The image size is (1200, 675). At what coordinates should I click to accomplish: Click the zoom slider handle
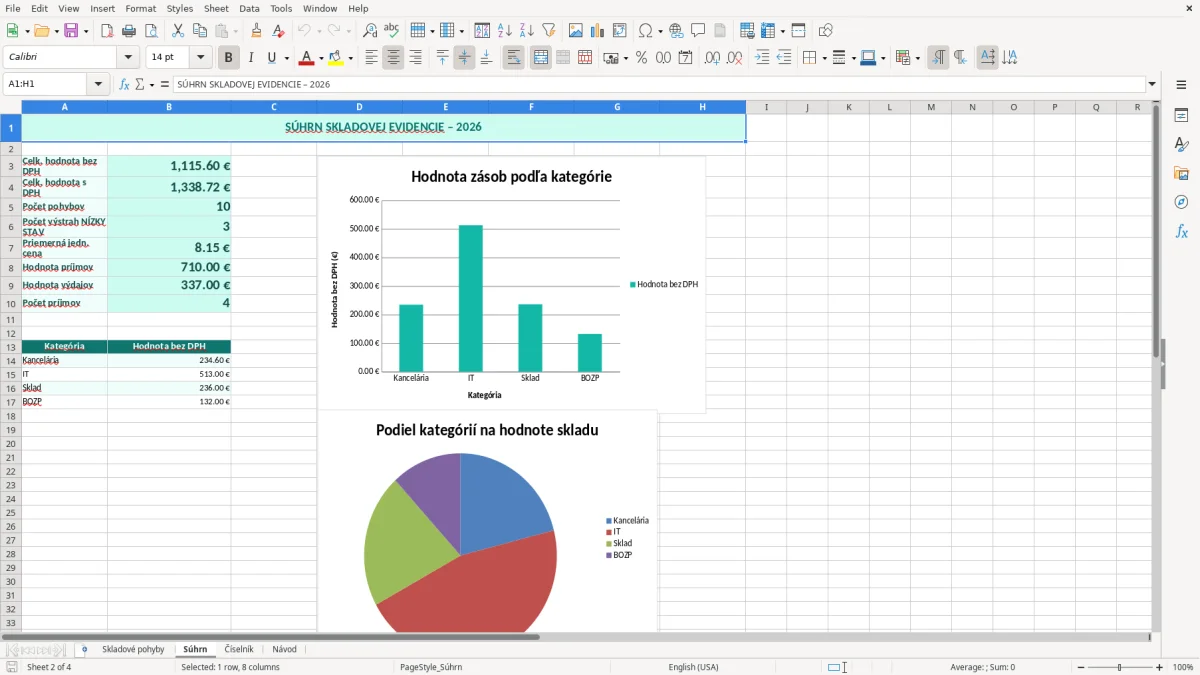(x=1119, y=667)
